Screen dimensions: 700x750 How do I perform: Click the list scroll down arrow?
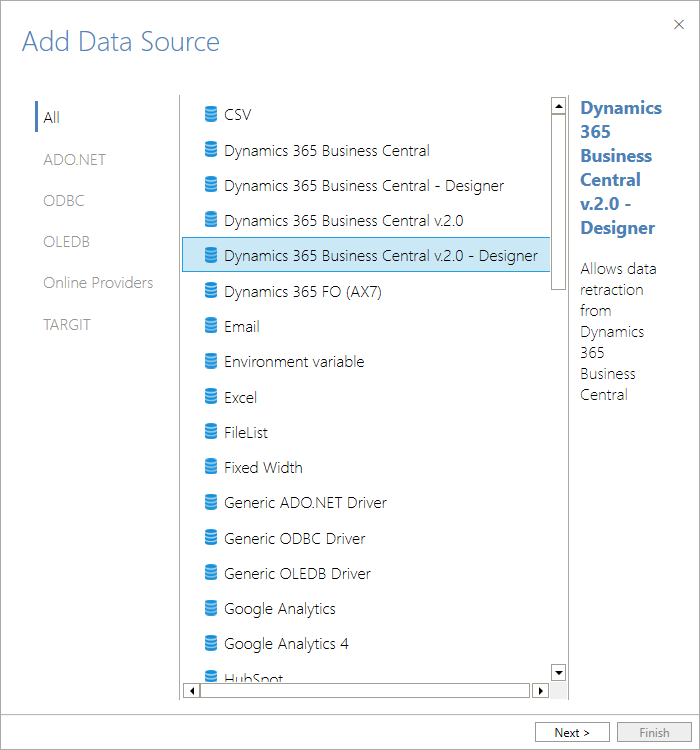coord(558,673)
